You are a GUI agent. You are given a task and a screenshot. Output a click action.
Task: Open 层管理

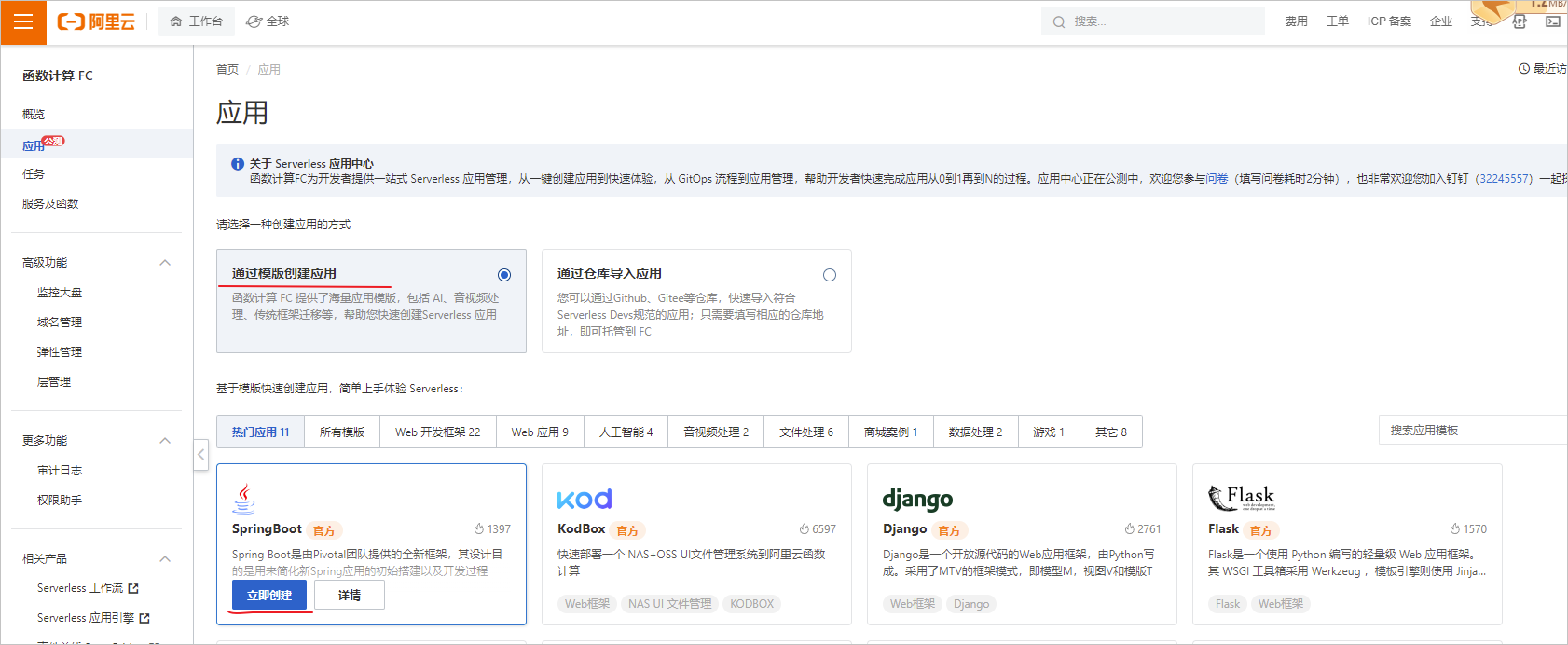(x=54, y=382)
